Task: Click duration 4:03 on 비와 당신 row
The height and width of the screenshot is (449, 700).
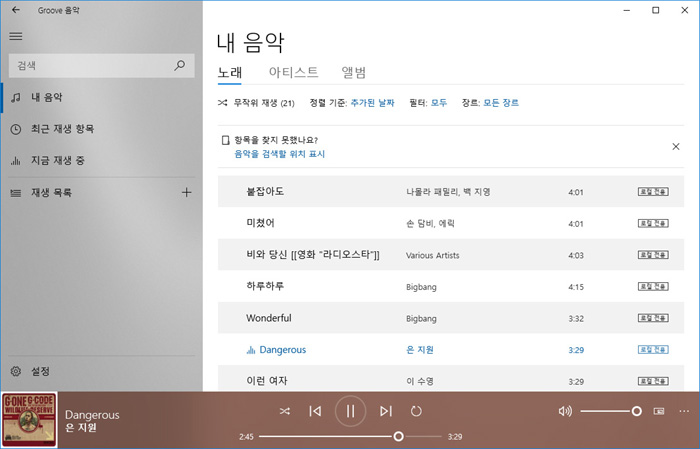Action: tap(576, 255)
